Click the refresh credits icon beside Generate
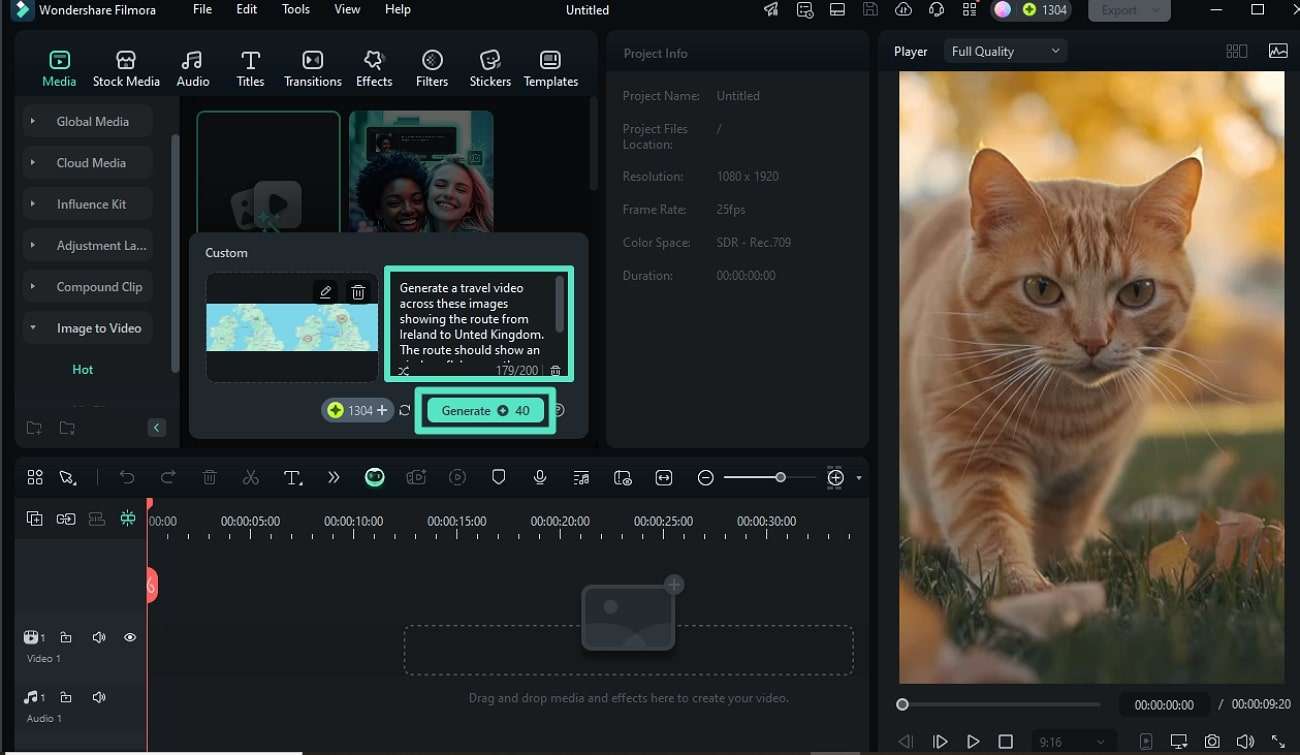 coord(404,411)
